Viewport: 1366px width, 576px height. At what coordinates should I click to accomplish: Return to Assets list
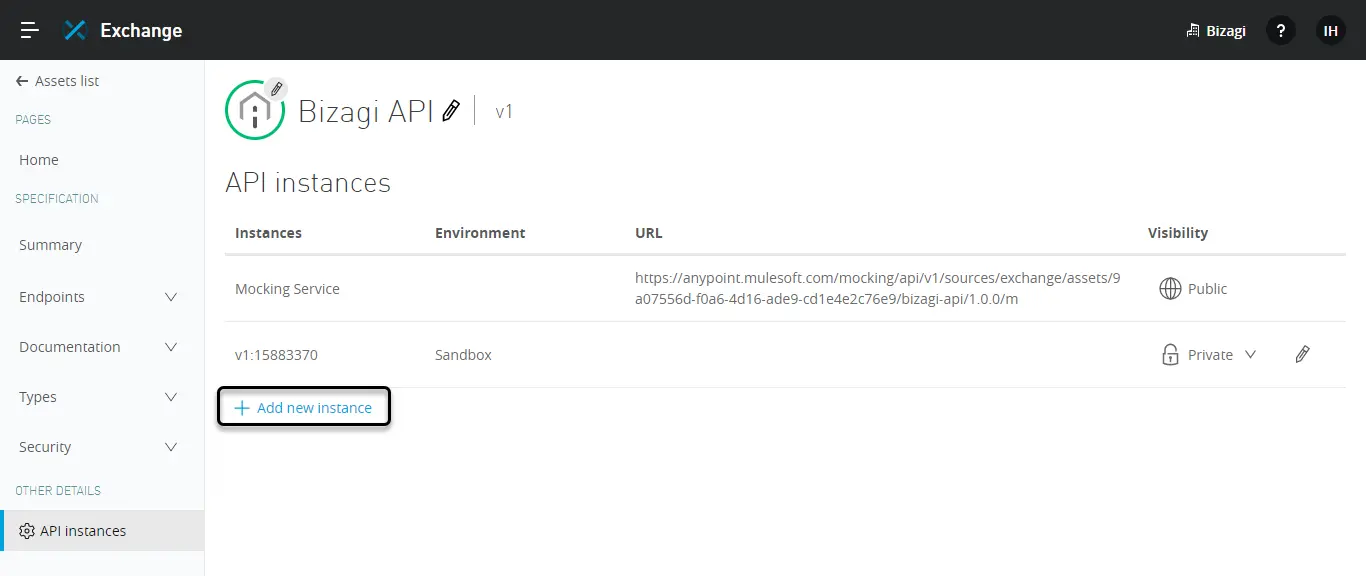[x=67, y=81]
